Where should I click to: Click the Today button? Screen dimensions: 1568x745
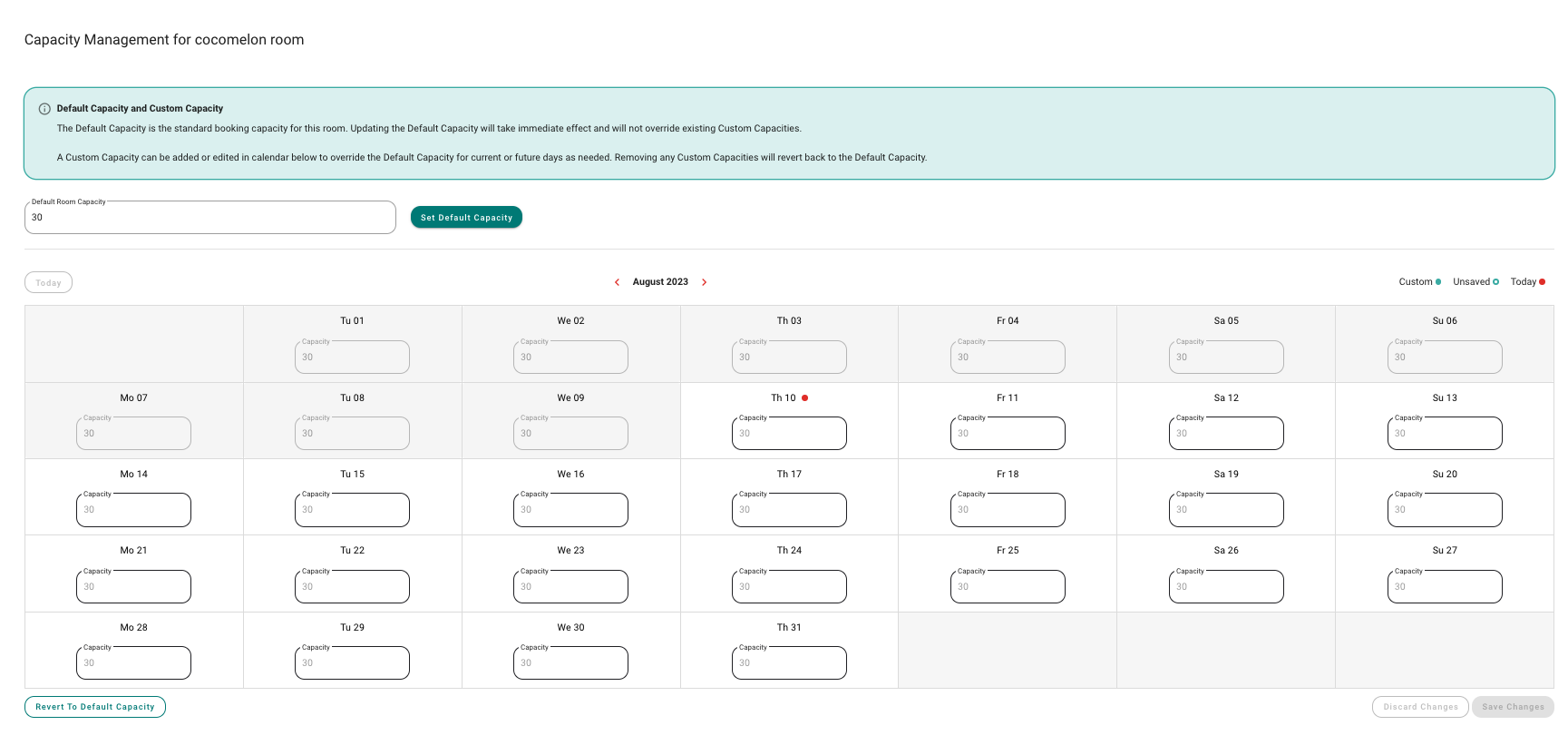click(48, 282)
